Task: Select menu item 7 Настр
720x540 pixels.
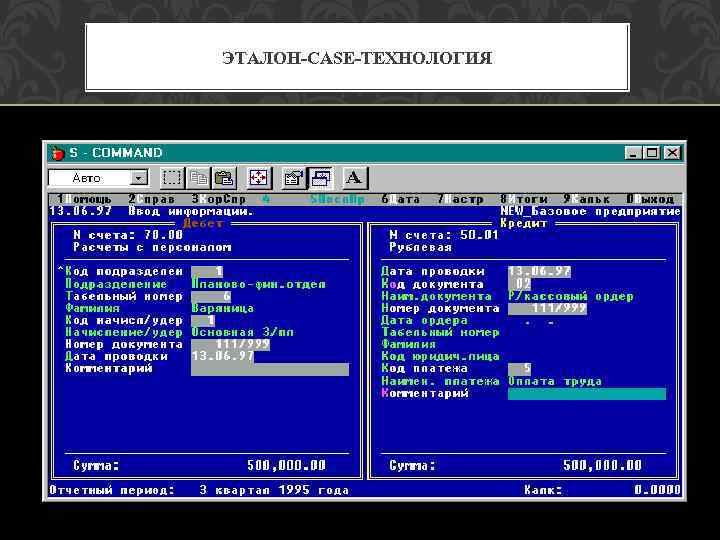Action: coord(460,199)
